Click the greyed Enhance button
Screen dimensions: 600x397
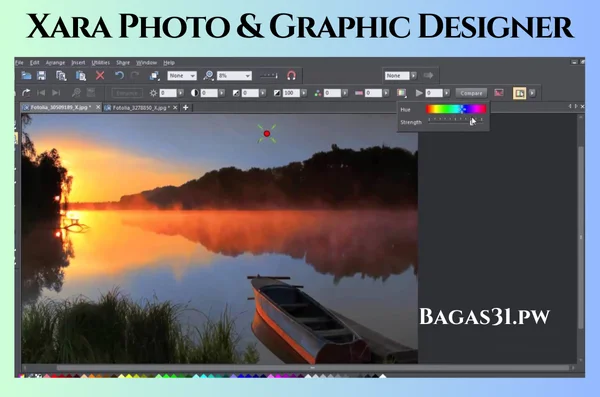(127, 93)
